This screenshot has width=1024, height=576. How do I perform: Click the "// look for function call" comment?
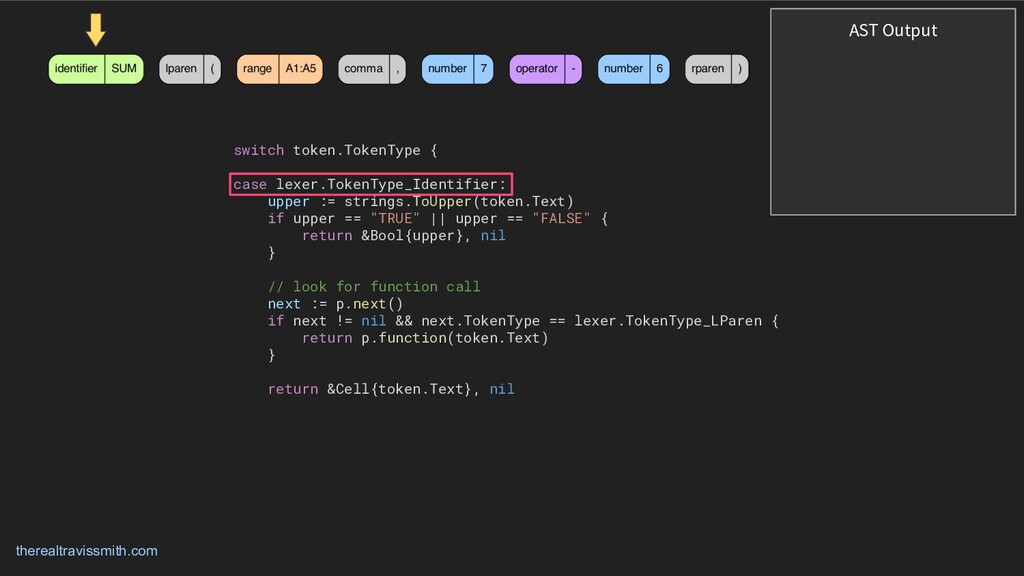(374, 286)
